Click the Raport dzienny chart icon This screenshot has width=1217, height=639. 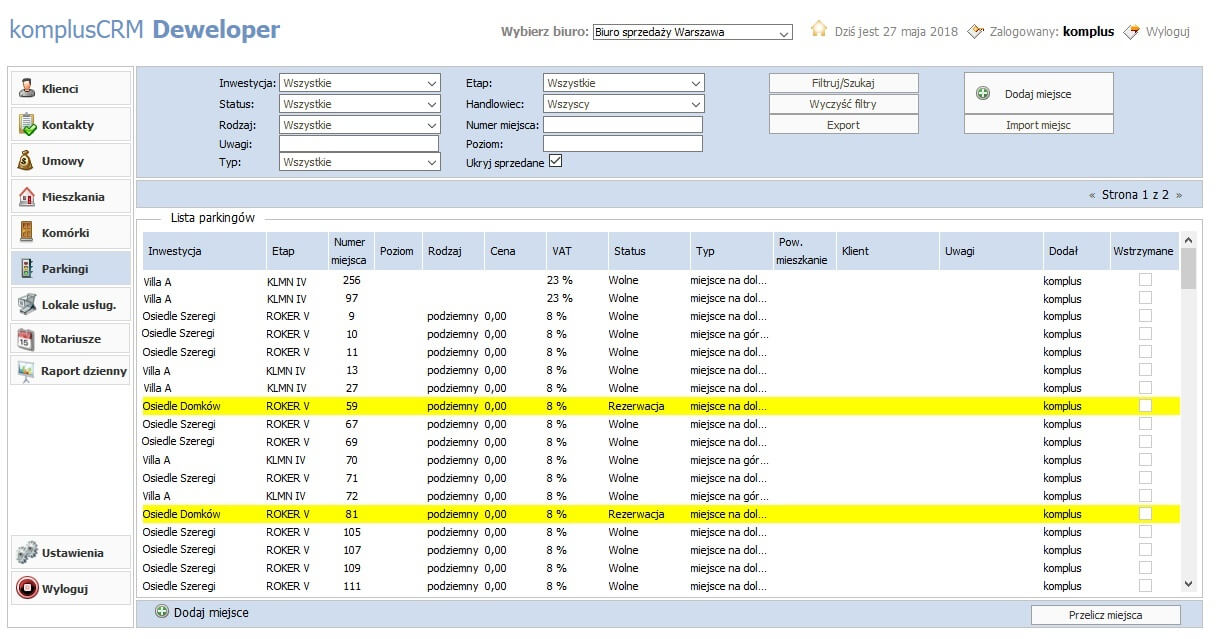pos(27,371)
